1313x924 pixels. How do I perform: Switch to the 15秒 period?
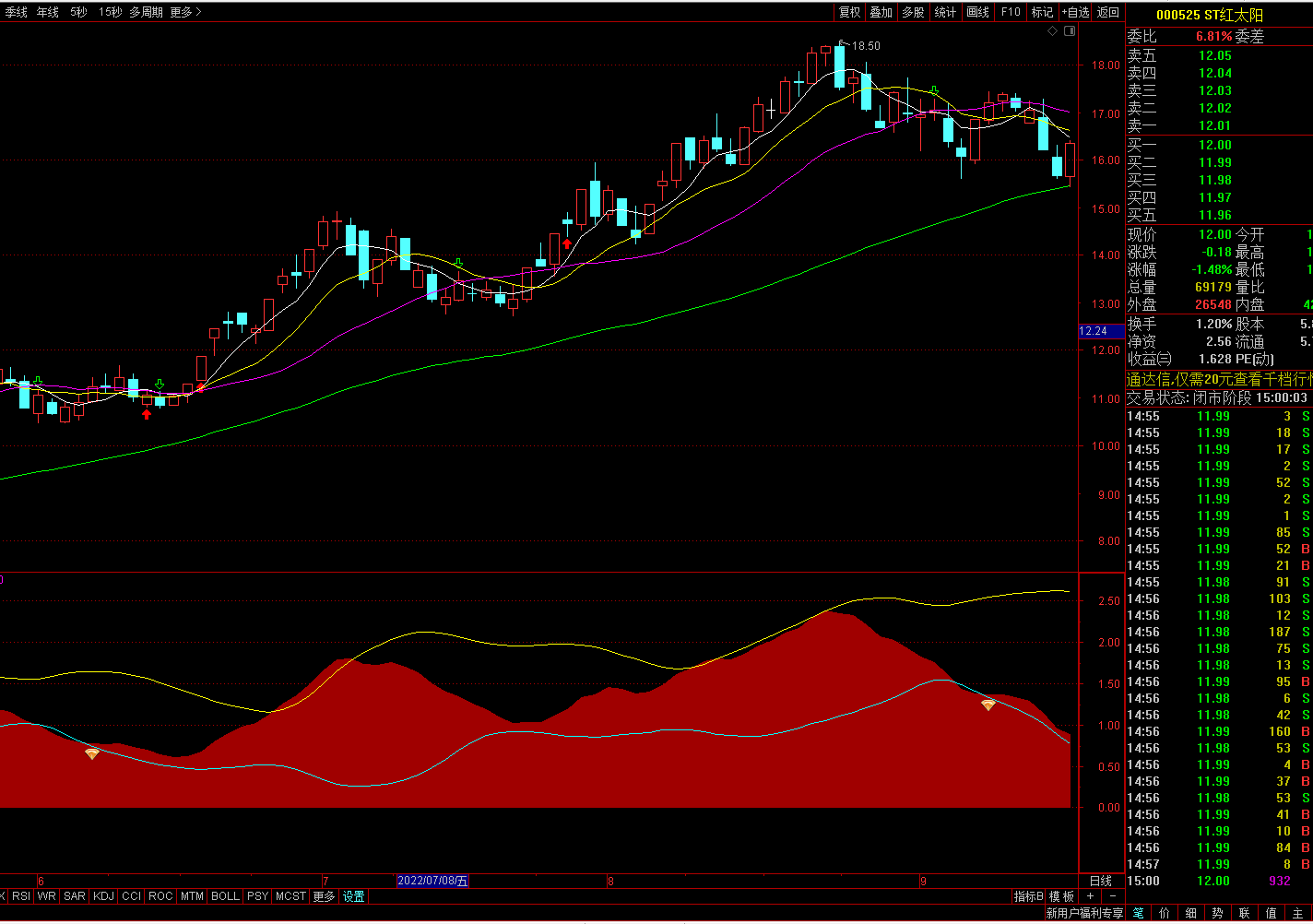[x=110, y=12]
